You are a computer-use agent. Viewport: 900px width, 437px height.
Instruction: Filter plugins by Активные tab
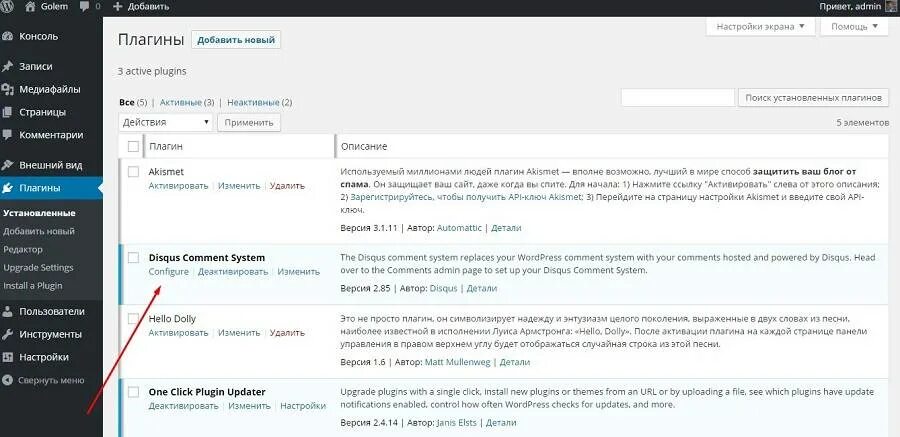pyautogui.click(x=181, y=103)
